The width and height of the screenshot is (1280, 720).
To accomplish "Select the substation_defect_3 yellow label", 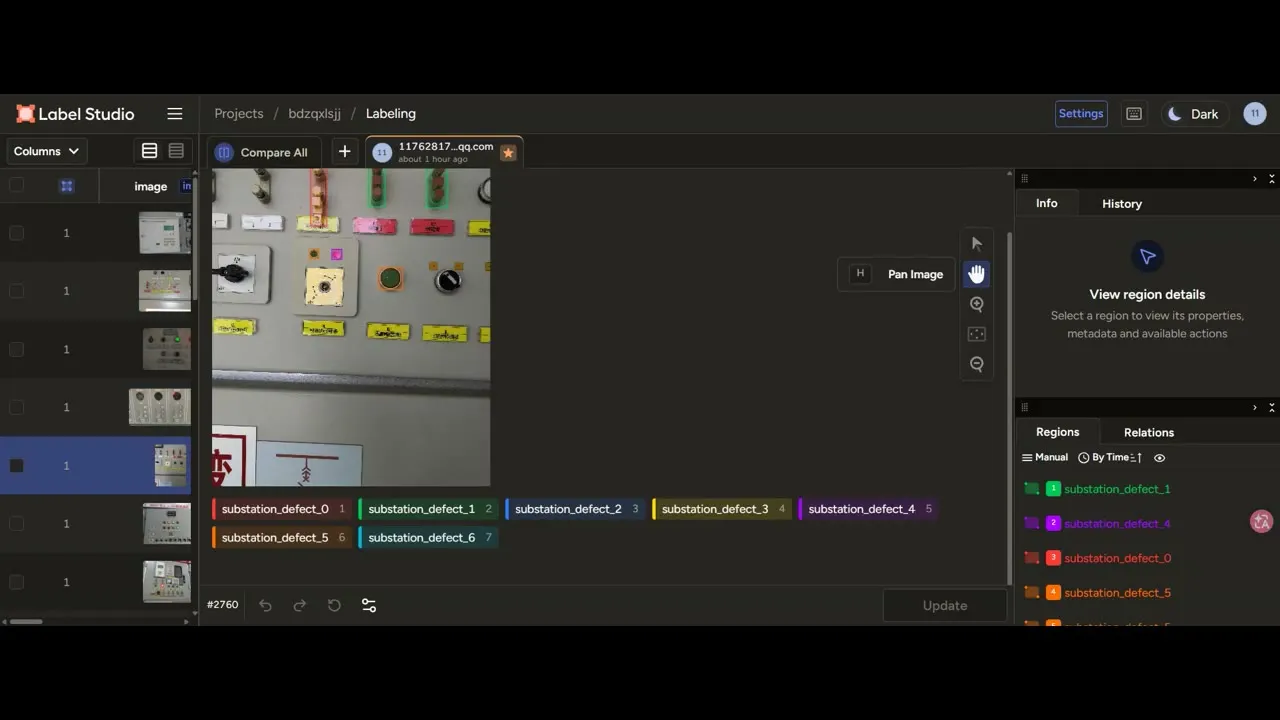I will tap(722, 509).
